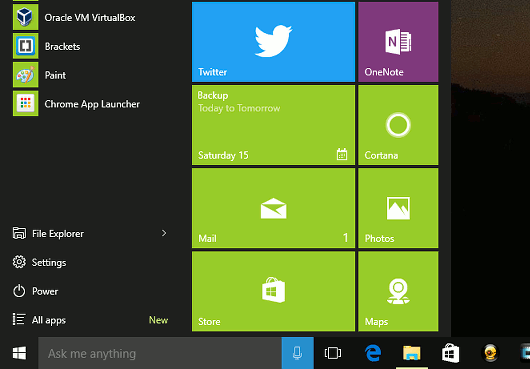Open File Explorer from the taskbar

pyautogui.click(x=412, y=353)
